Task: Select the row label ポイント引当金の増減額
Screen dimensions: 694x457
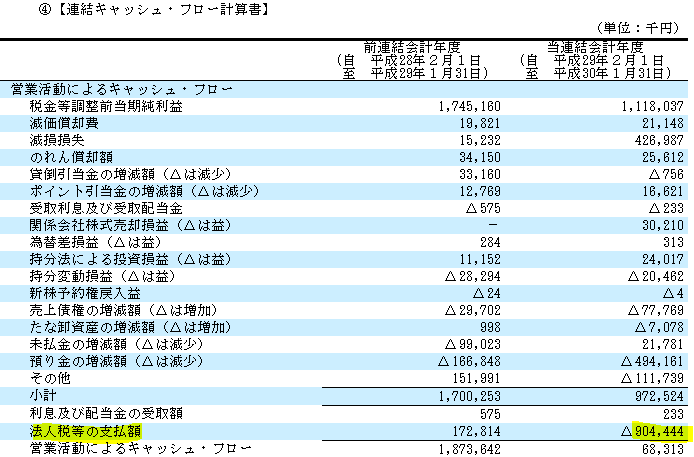Action: tap(106, 191)
